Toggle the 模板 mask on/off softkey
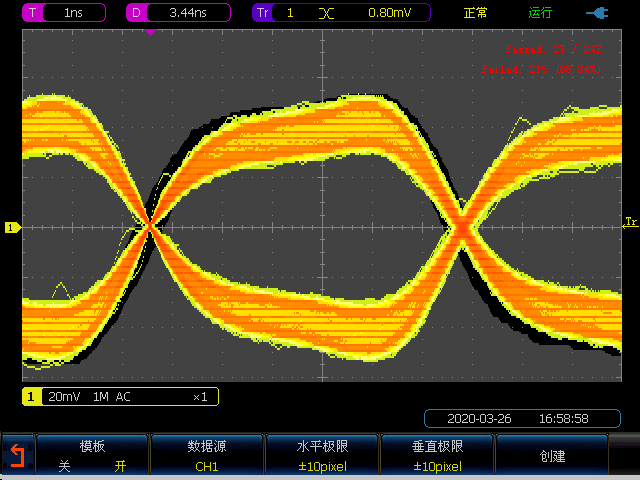This screenshot has height=480, width=640. 92,456
